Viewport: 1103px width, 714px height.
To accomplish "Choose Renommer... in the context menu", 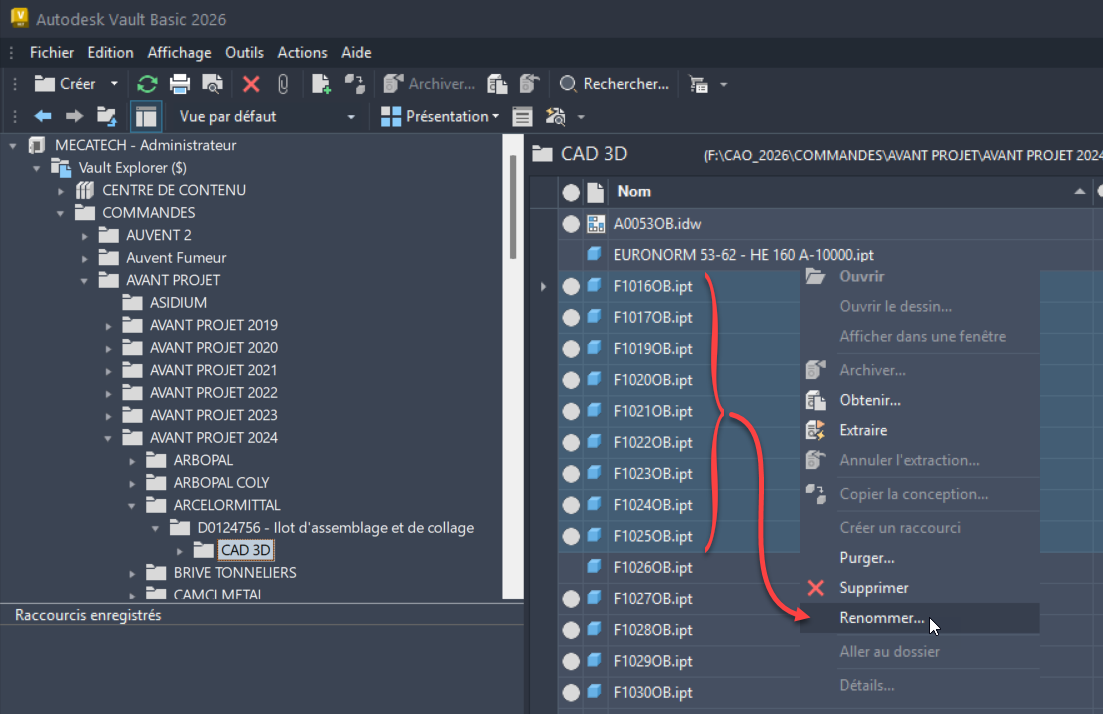I will [x=881, y=618].
